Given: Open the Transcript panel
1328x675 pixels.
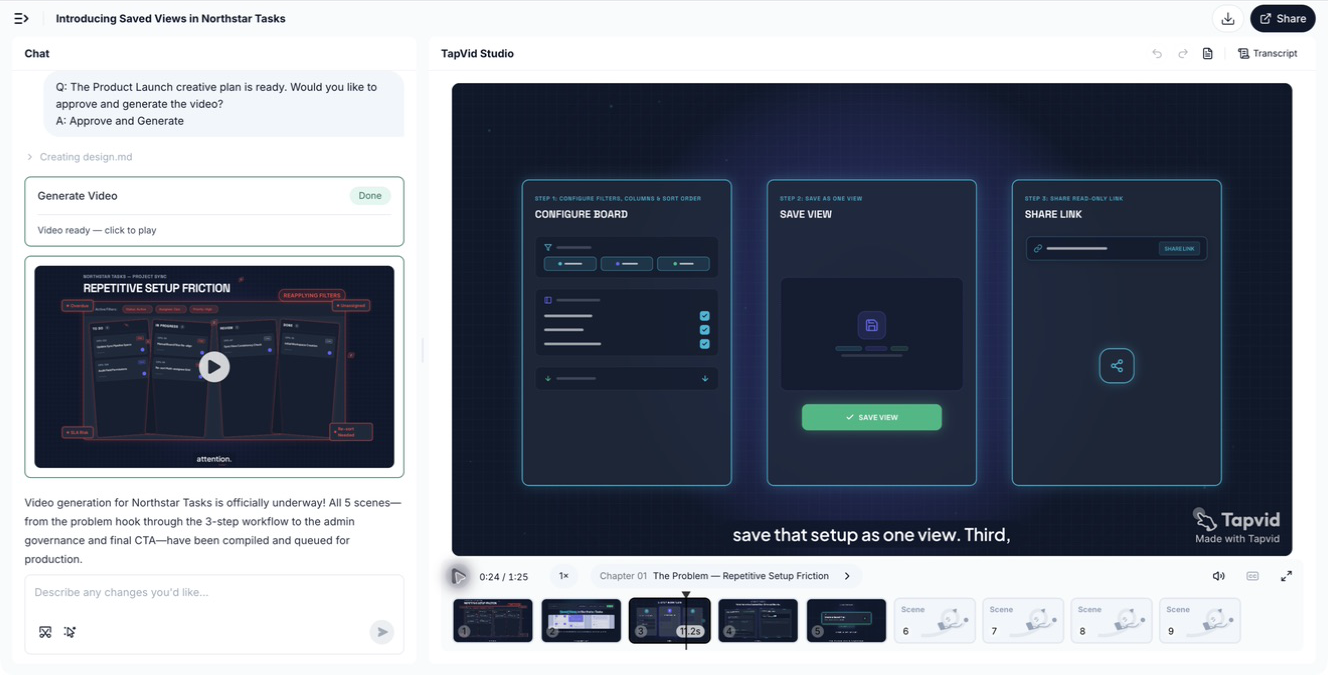Looking at the screenshot, I should (1268, 54).
